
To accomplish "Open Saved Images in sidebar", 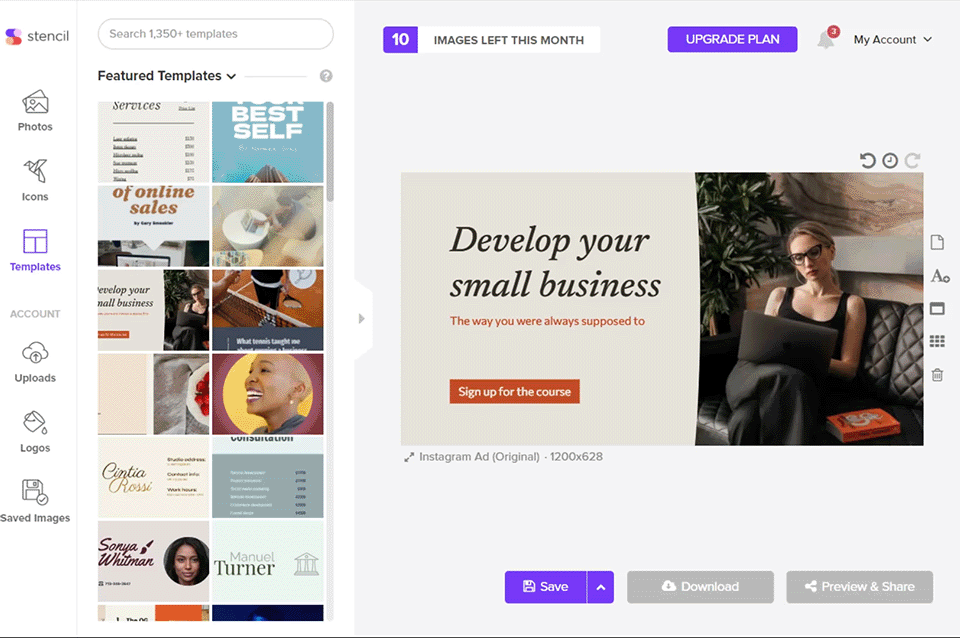I will pyautogui.click(x=35, y=501).
